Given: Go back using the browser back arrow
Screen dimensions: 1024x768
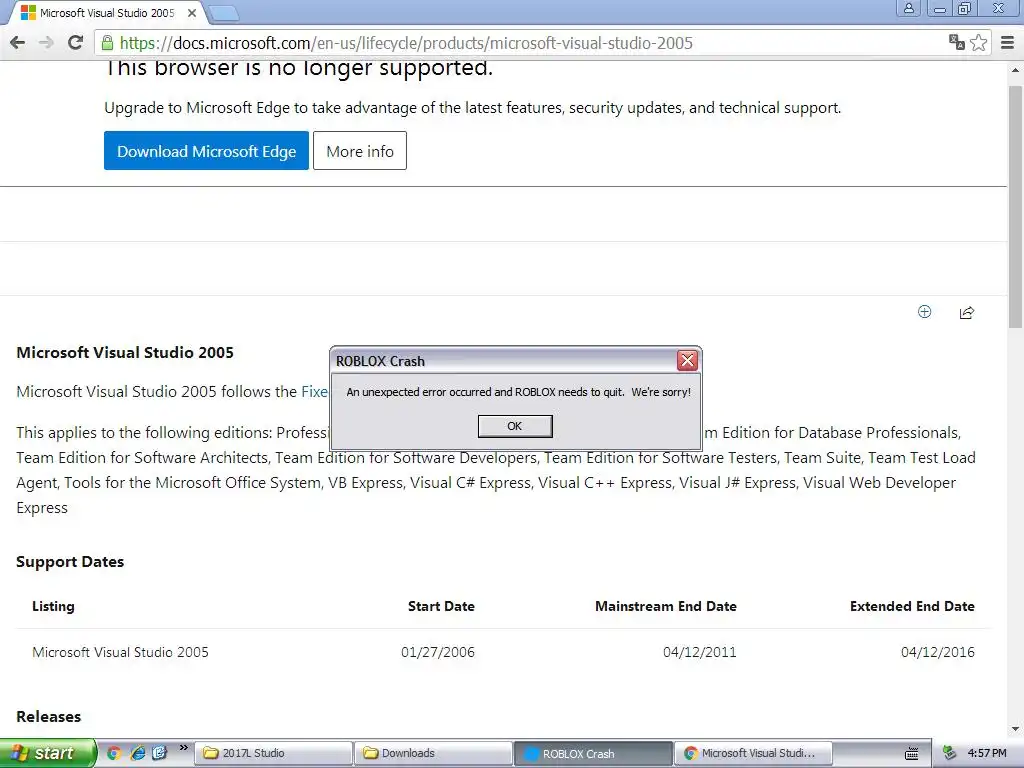Looking at the screenshot, I should (18, 43).
